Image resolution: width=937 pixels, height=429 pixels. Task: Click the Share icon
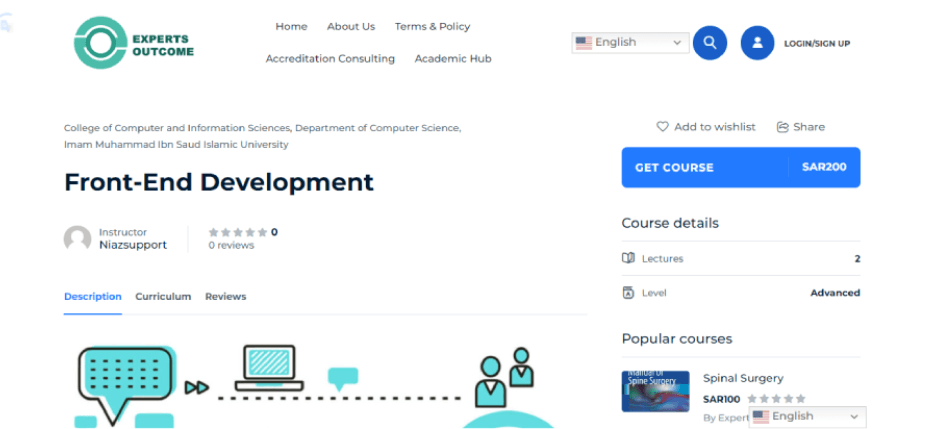[782, 127]
